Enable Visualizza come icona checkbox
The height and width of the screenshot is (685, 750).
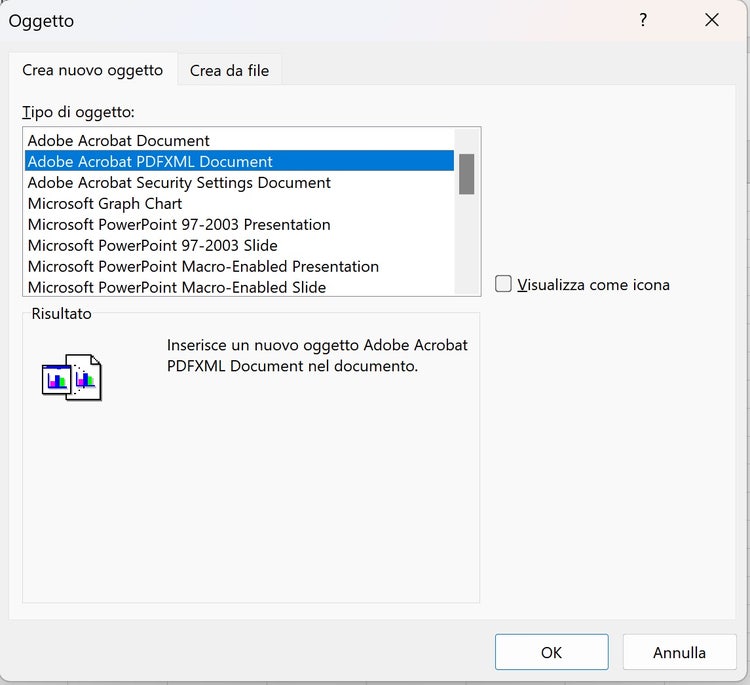504,285
